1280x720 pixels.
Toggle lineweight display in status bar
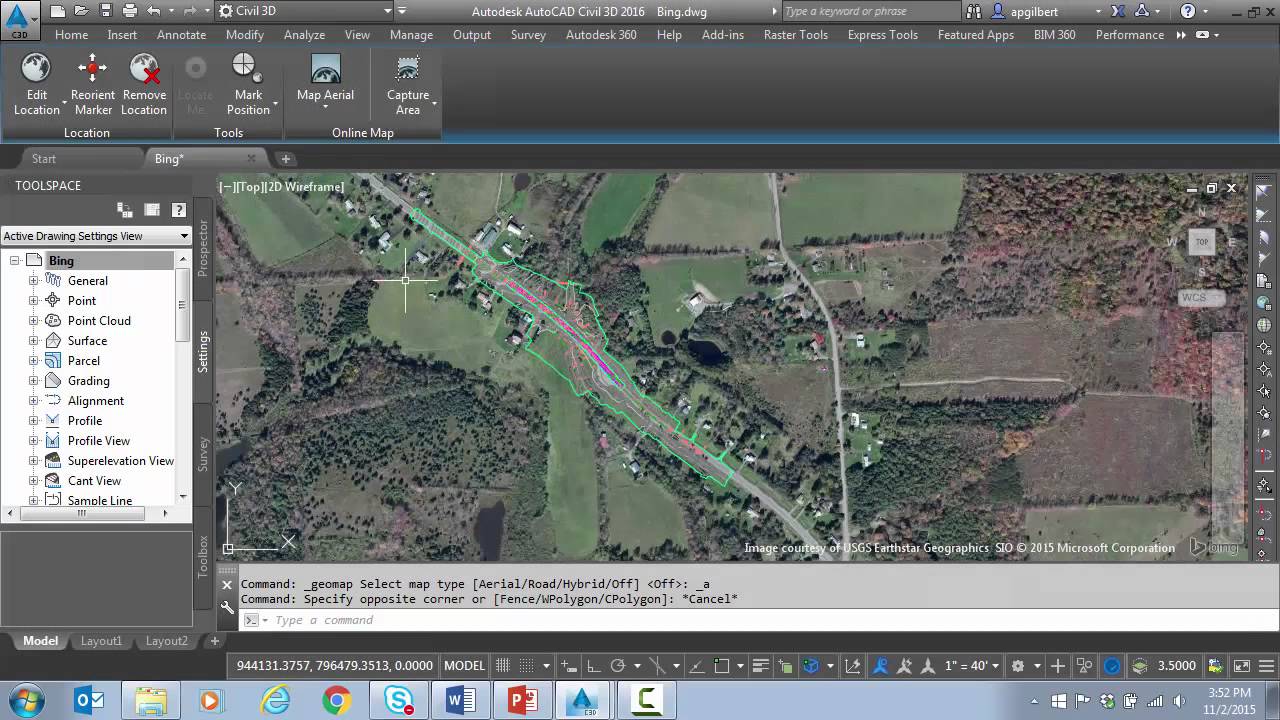click(760, 665)
